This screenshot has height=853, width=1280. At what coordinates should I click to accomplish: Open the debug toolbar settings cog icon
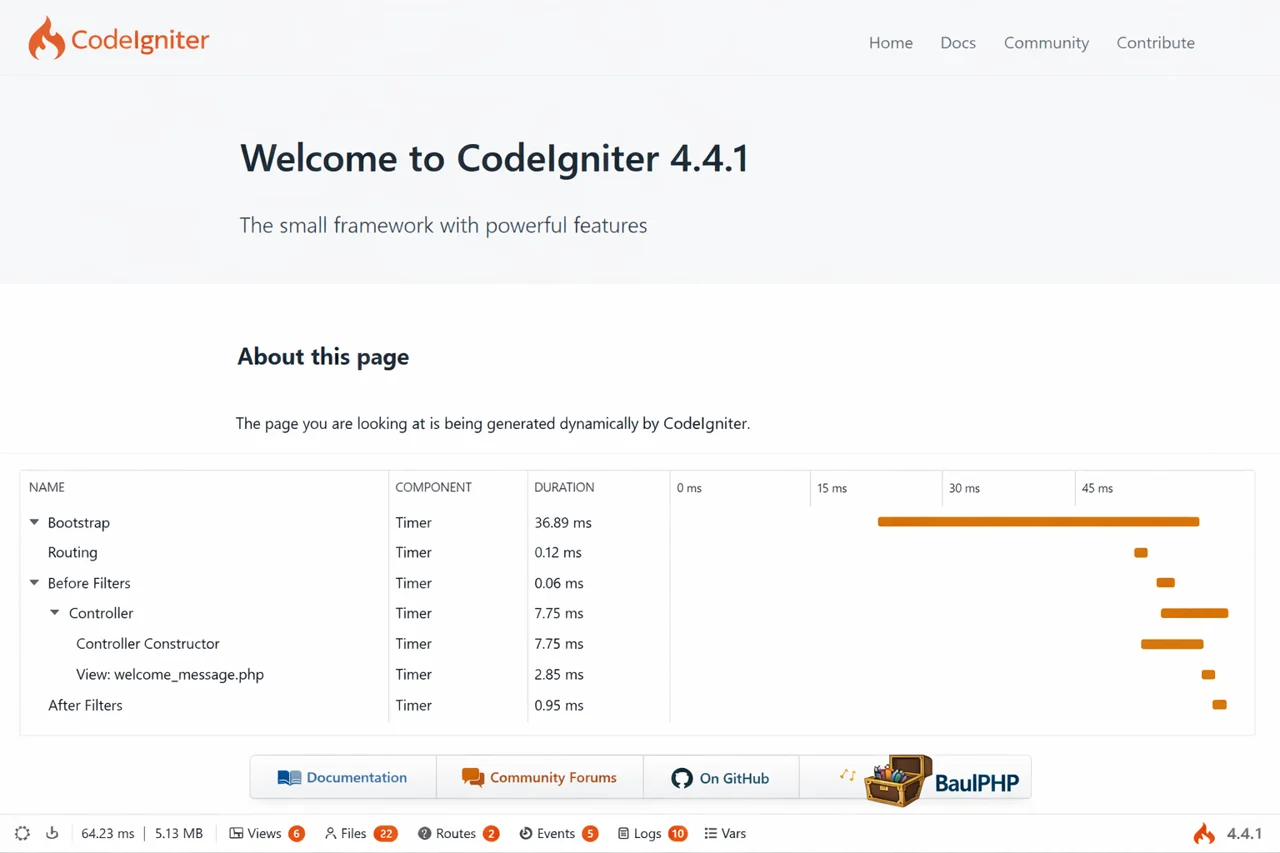click(22, 833)
